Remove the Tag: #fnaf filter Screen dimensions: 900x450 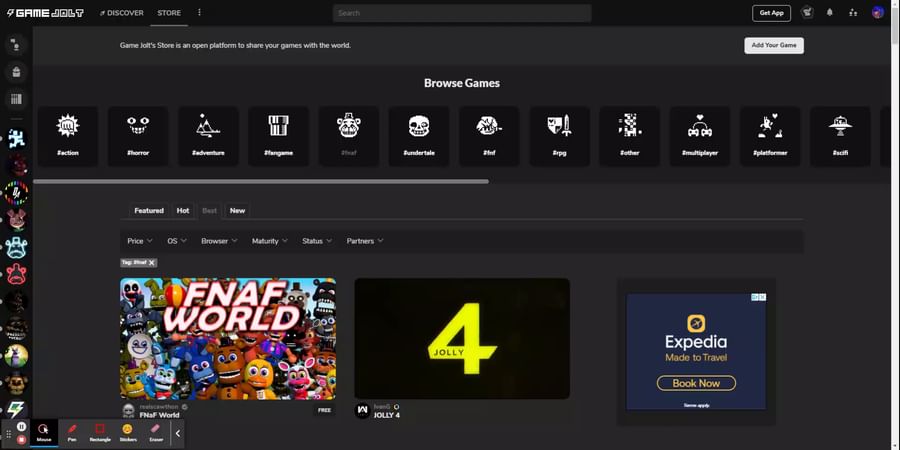152,262
